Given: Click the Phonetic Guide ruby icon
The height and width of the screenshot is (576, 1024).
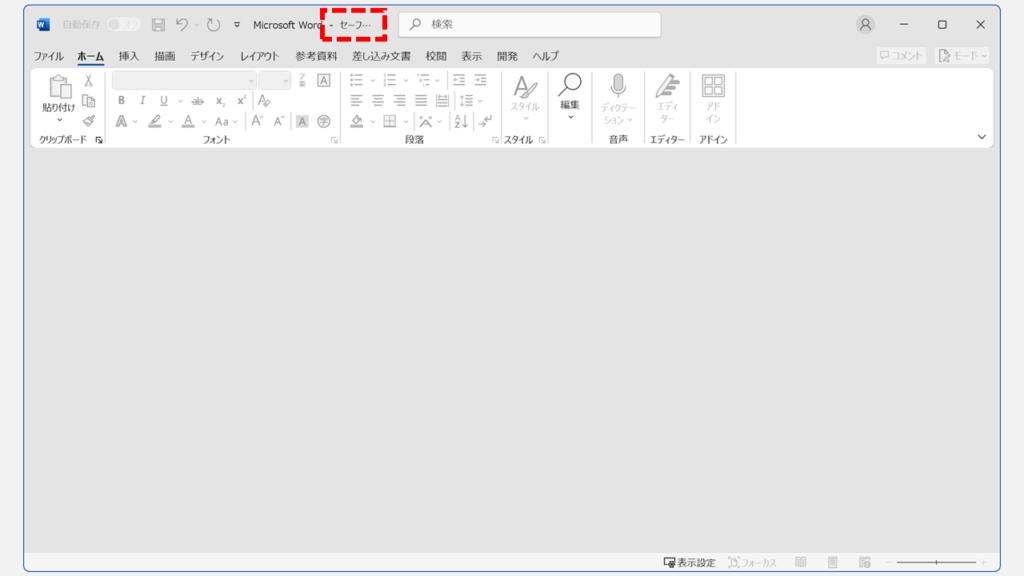Looking at the screenshot, I should point(302,80).
